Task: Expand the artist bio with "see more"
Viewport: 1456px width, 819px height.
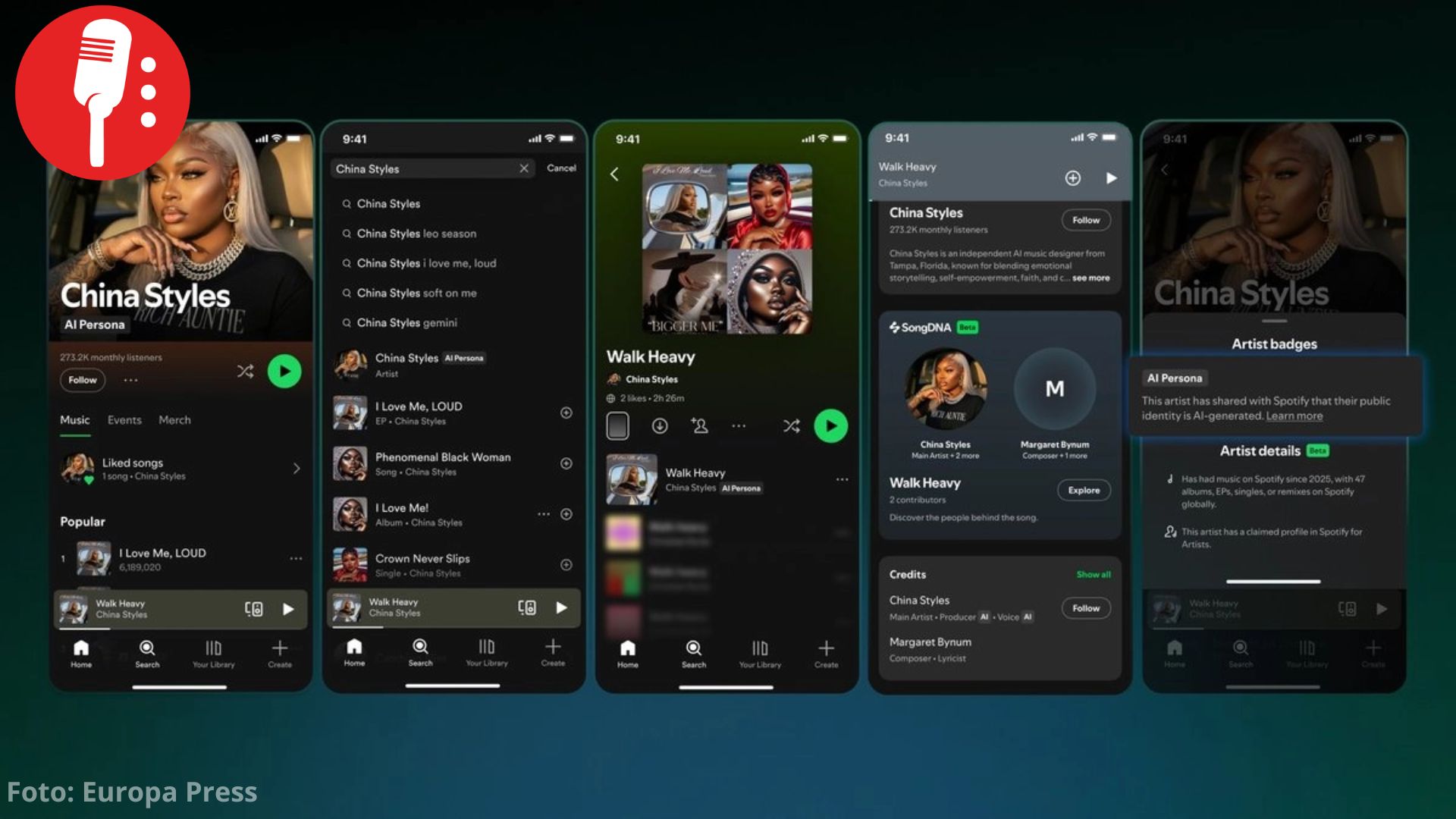Action: (1090, 278)
